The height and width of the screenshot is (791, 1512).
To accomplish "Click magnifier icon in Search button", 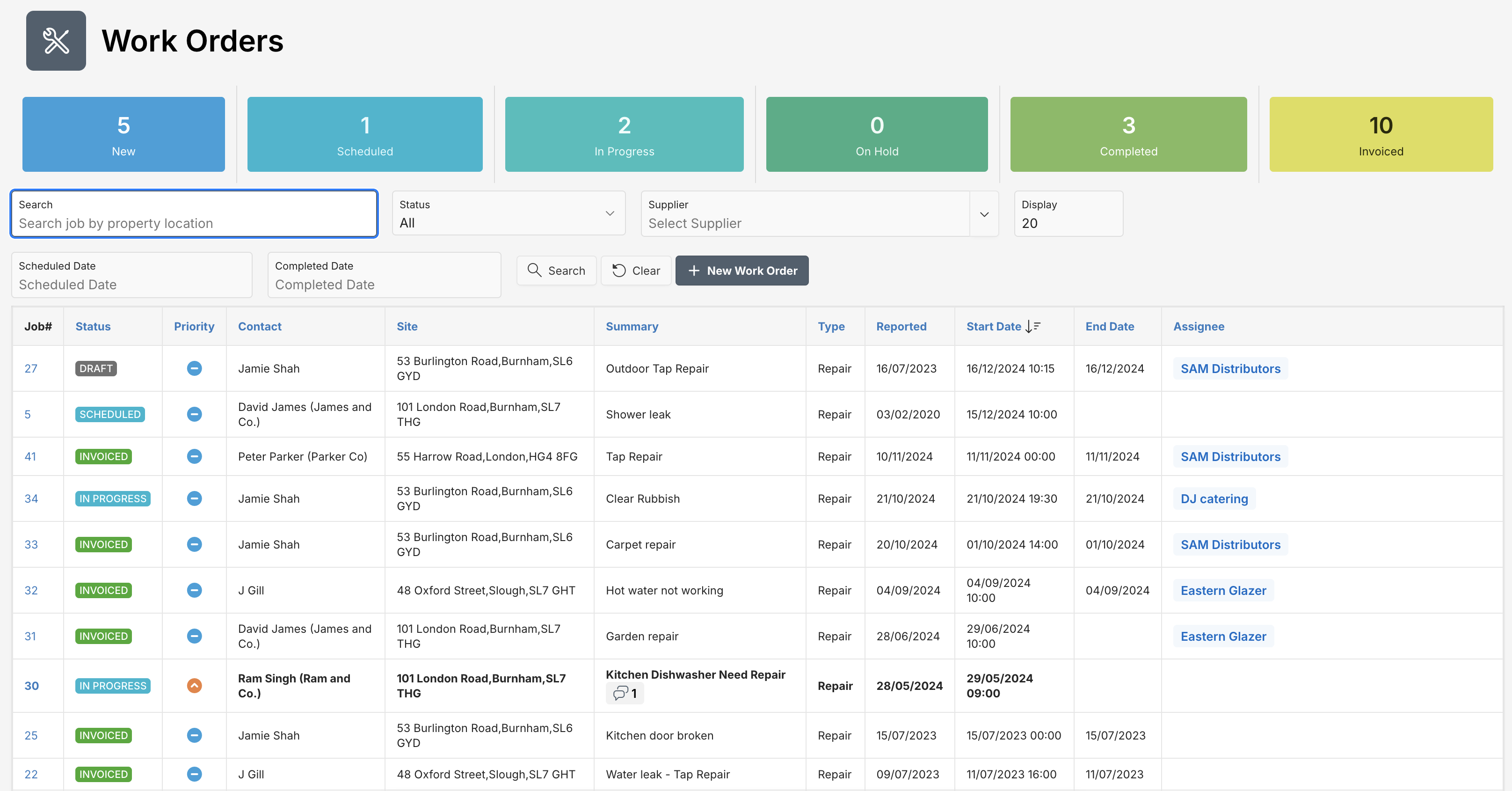I will pyautogui.click(x=534, y=270).
